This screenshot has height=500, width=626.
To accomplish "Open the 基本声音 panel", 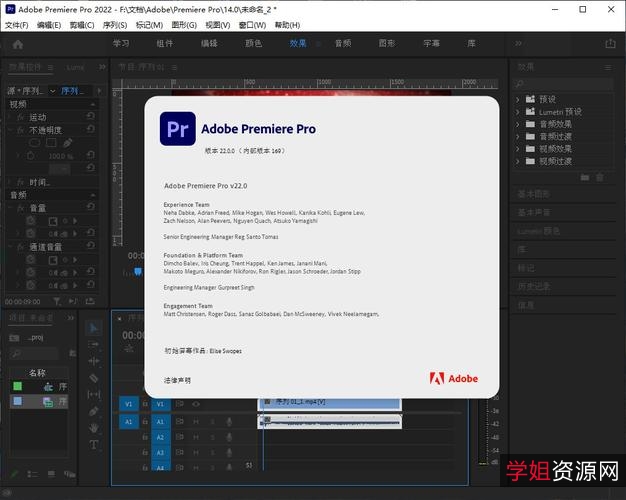I will point(533,212).
